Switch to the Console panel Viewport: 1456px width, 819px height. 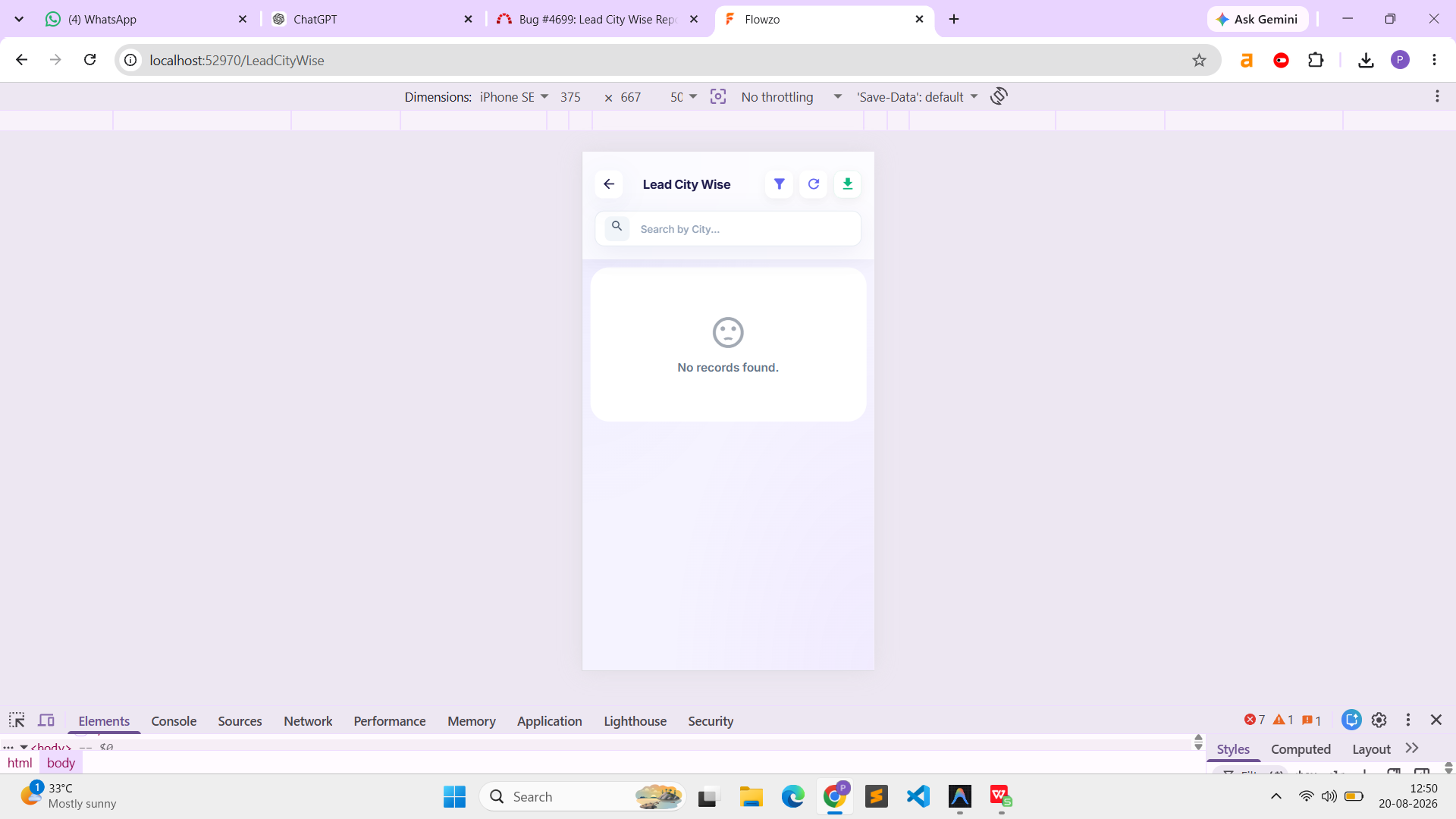(x=174, y=721)
